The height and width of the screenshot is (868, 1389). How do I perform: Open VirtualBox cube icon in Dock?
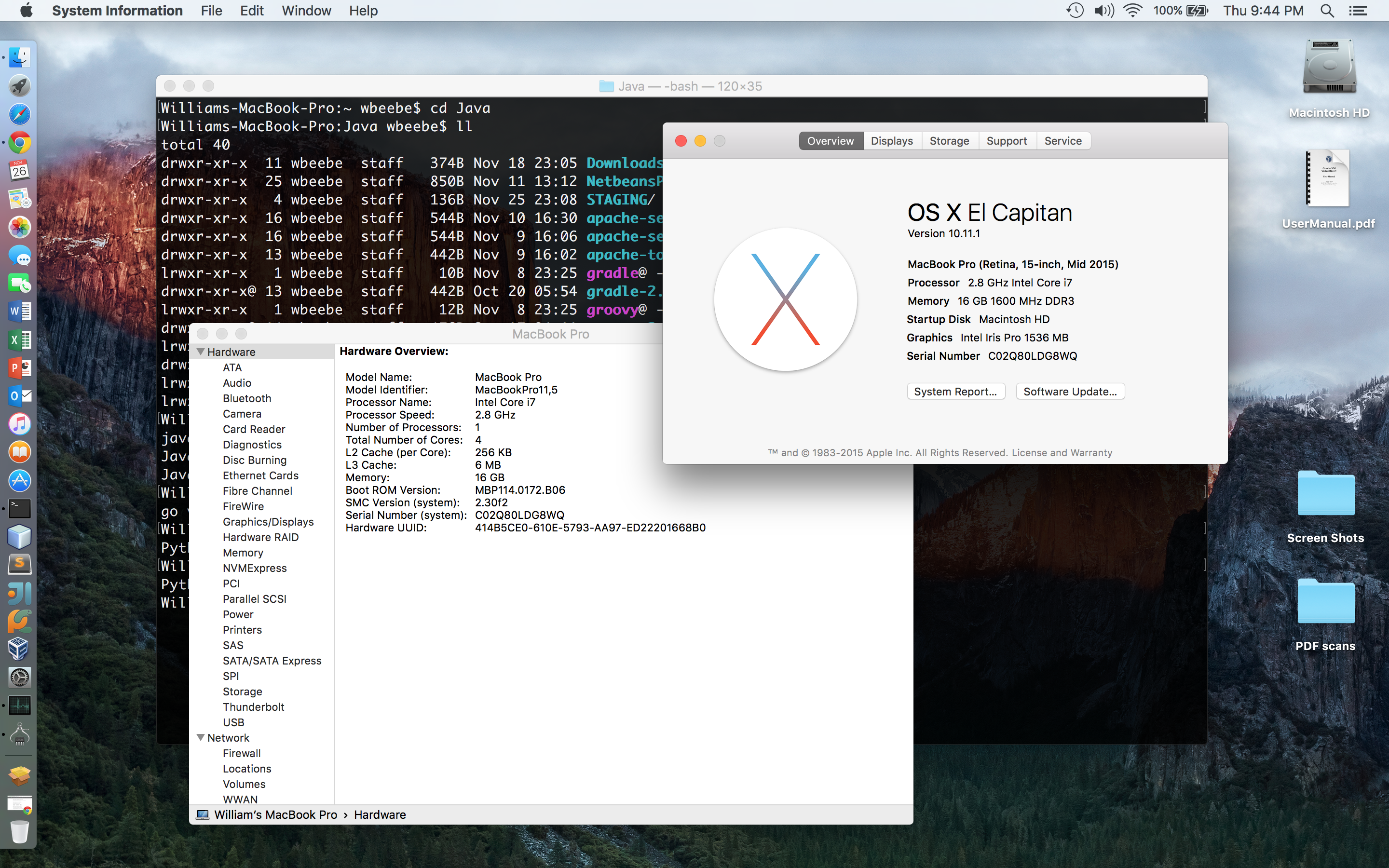(x=19, y=649)
